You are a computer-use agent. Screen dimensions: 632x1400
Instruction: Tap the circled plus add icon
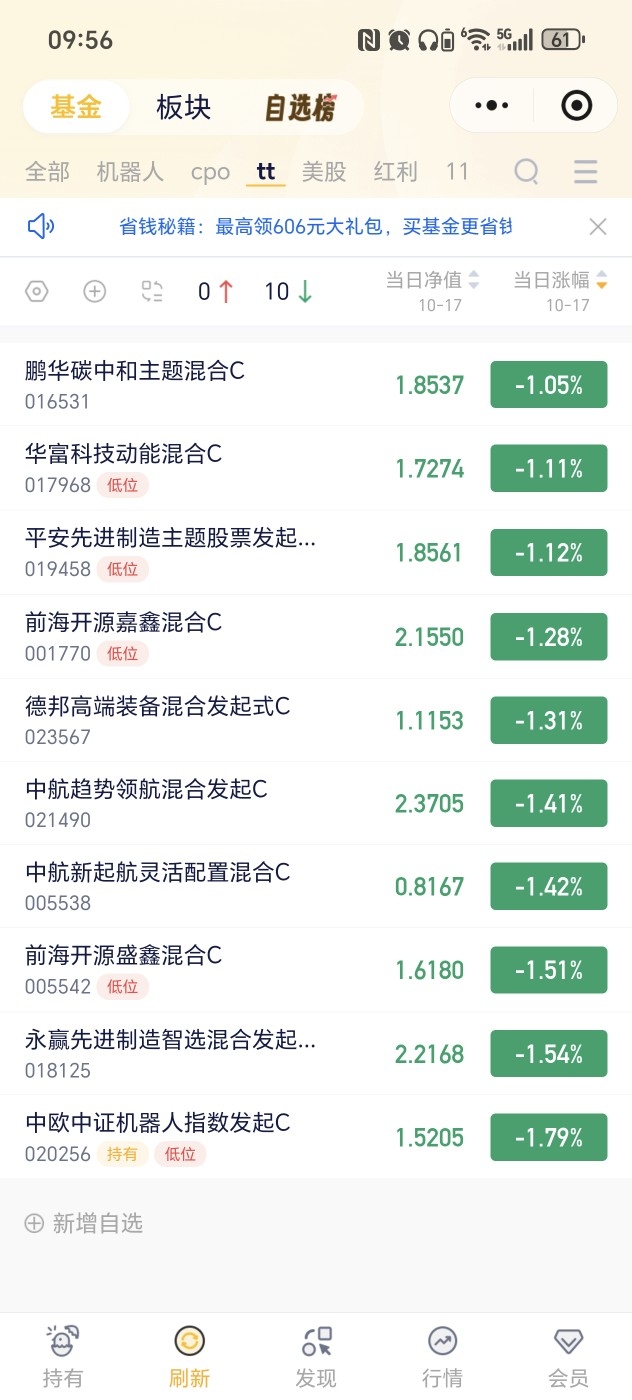pos(94,291)
